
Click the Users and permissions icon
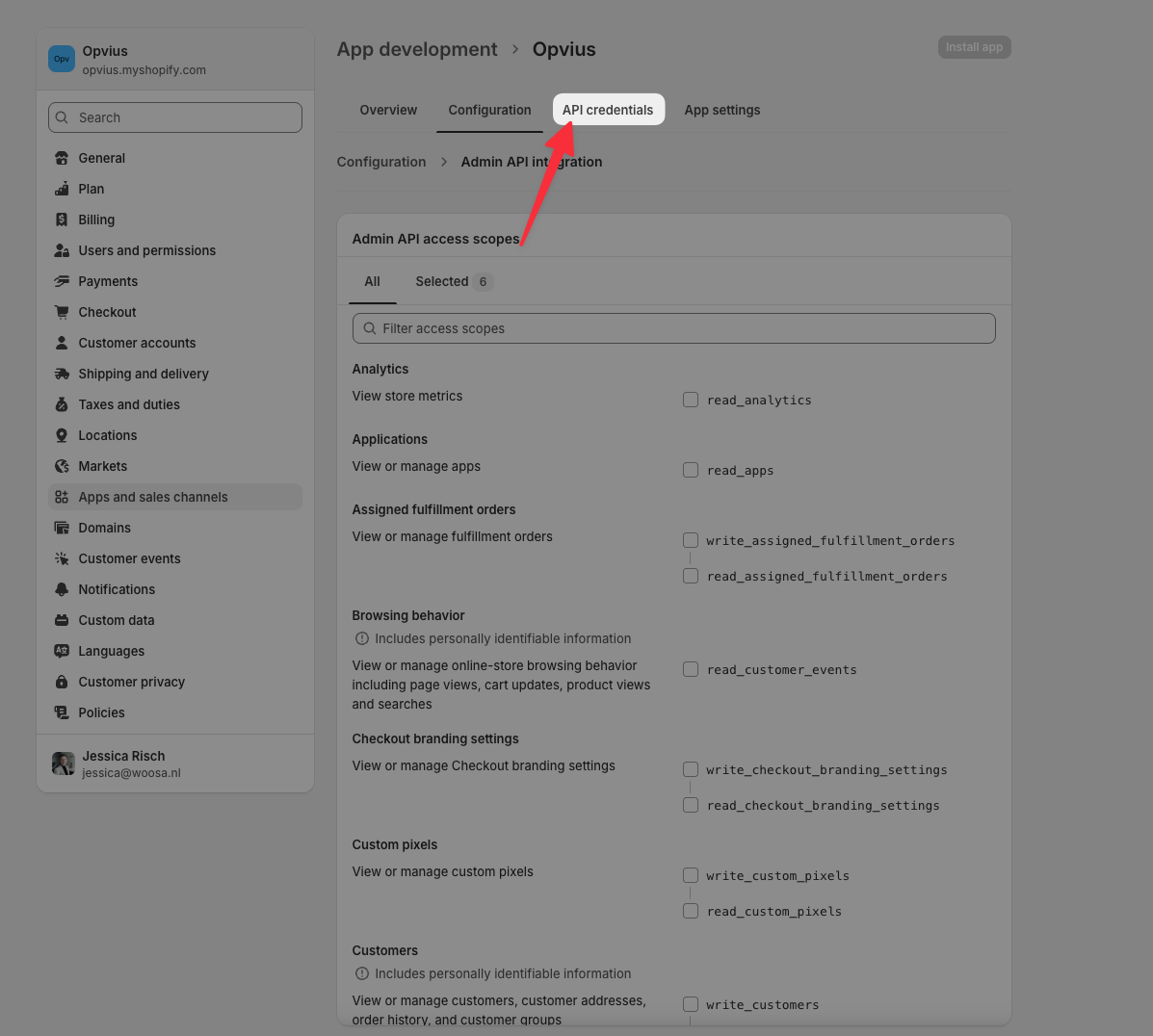coord(62,250)
